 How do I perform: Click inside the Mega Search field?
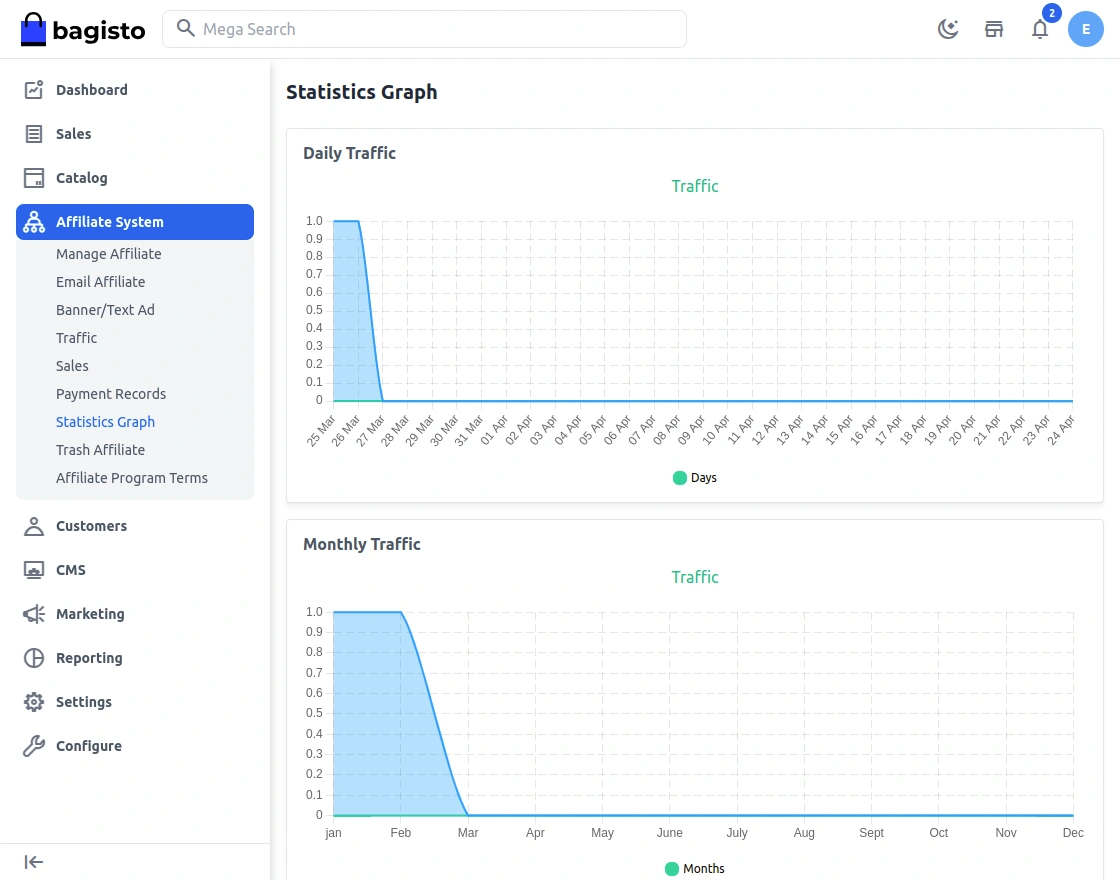(x=424, y=29)
